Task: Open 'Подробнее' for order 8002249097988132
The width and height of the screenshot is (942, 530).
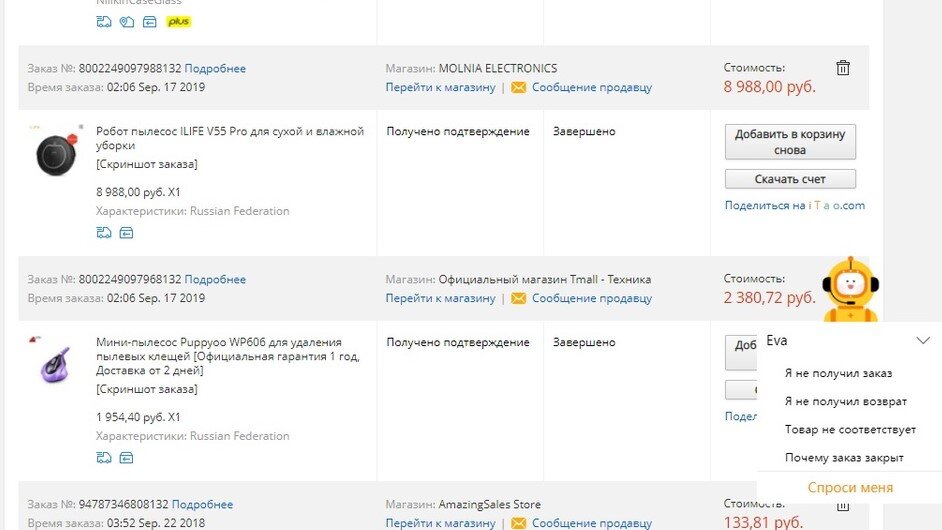Action: [x=215, y=69]
